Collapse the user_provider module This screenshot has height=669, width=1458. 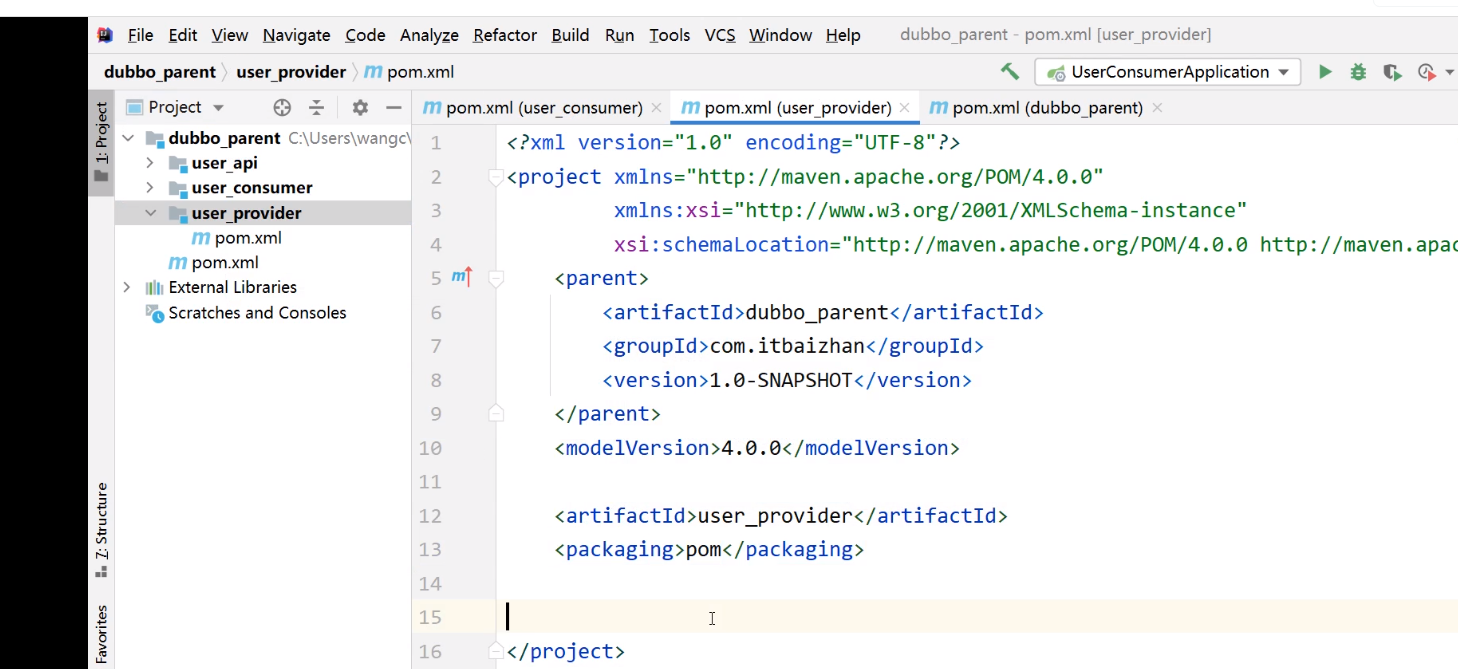pyautogui.click(x=150, y=213)
